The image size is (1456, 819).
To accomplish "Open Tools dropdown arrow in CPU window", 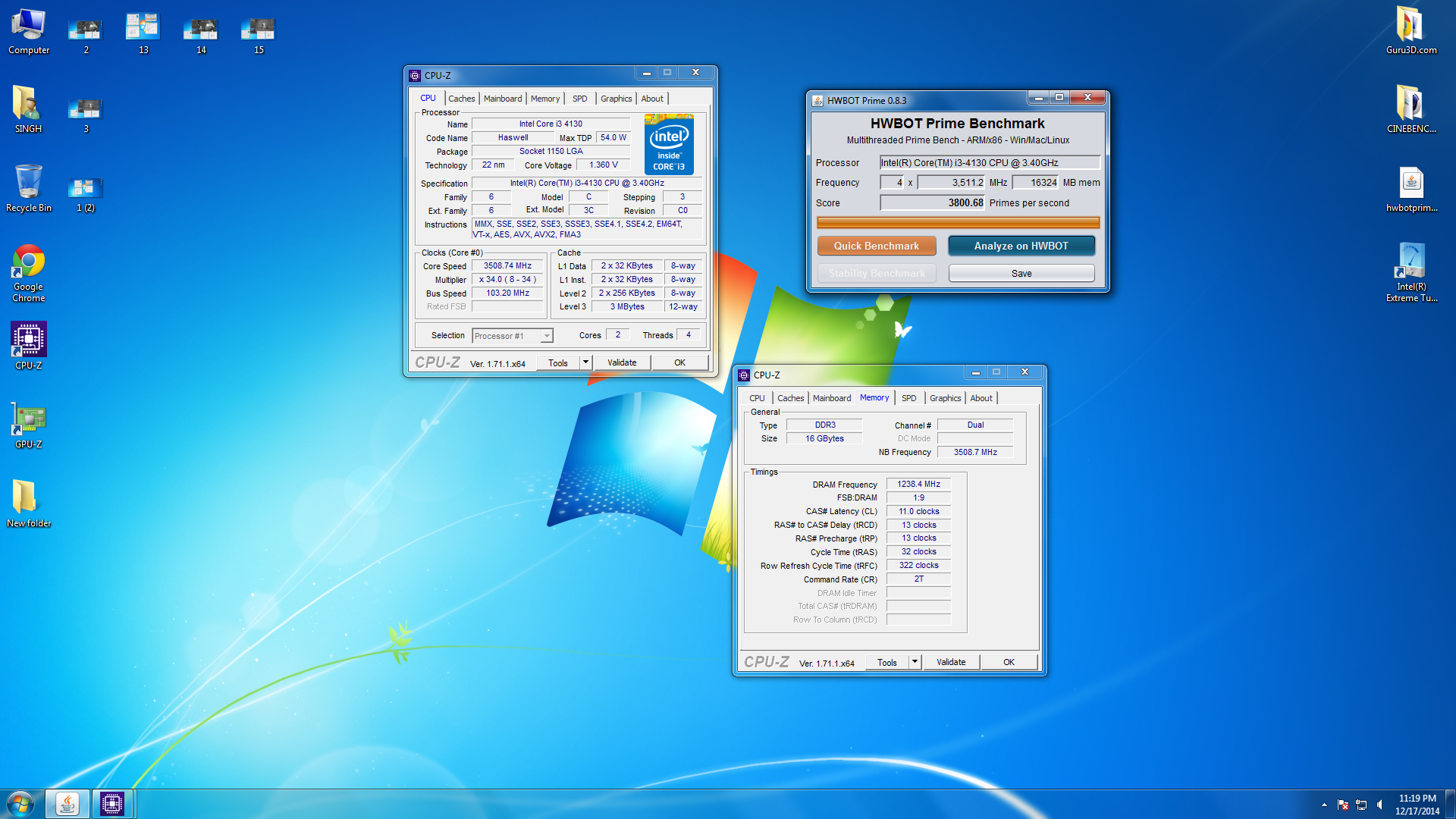I will 585,362.
